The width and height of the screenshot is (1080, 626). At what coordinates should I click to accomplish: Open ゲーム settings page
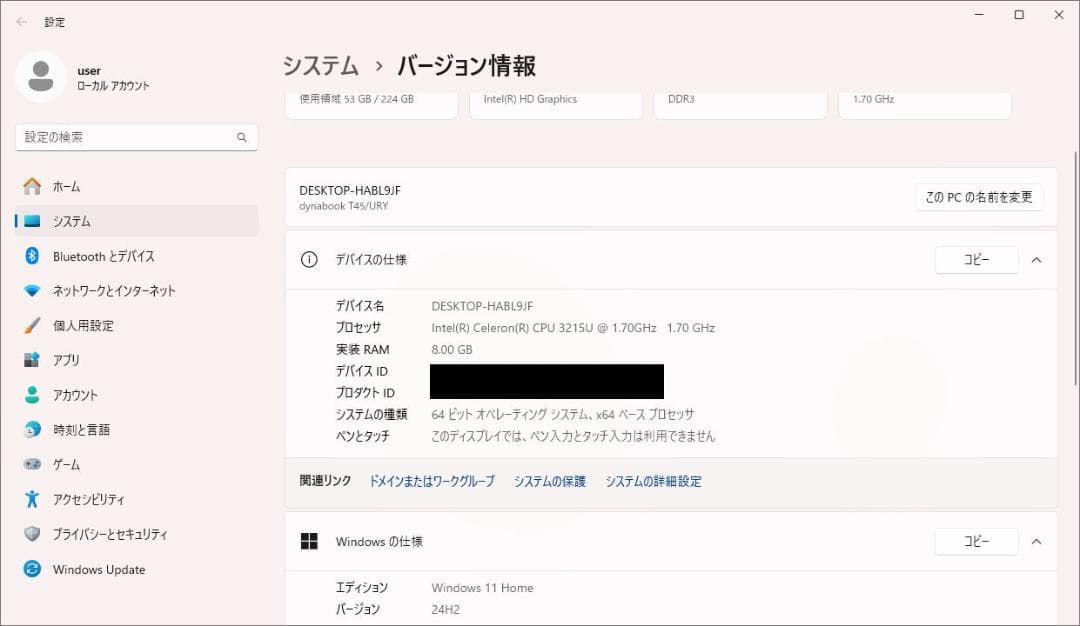pyautogui.click(x=136, y=464)
